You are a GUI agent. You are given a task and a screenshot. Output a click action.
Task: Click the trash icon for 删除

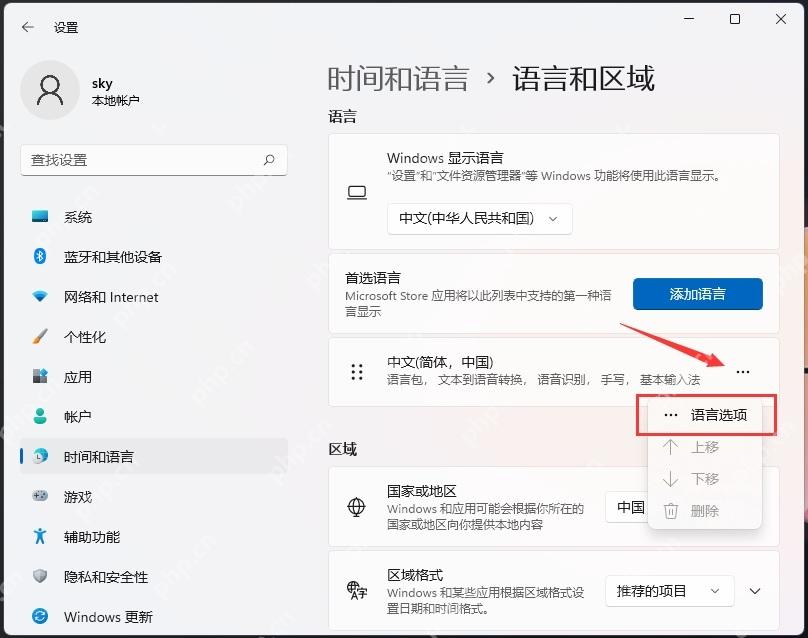click(x=670, y=511)
